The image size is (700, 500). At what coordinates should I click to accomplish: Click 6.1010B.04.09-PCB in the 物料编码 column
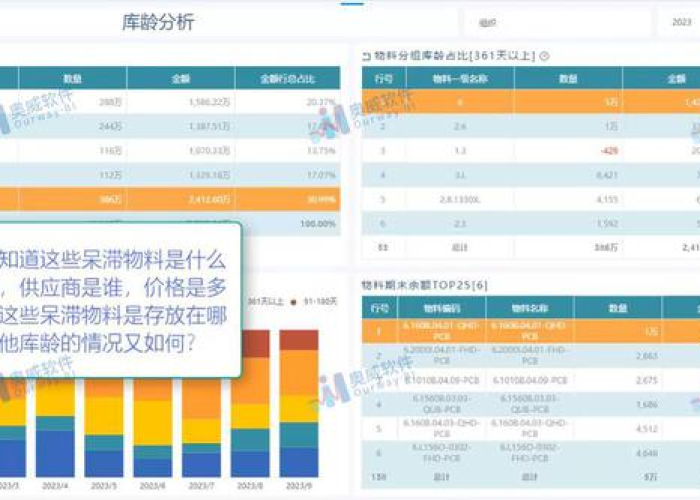442,380
